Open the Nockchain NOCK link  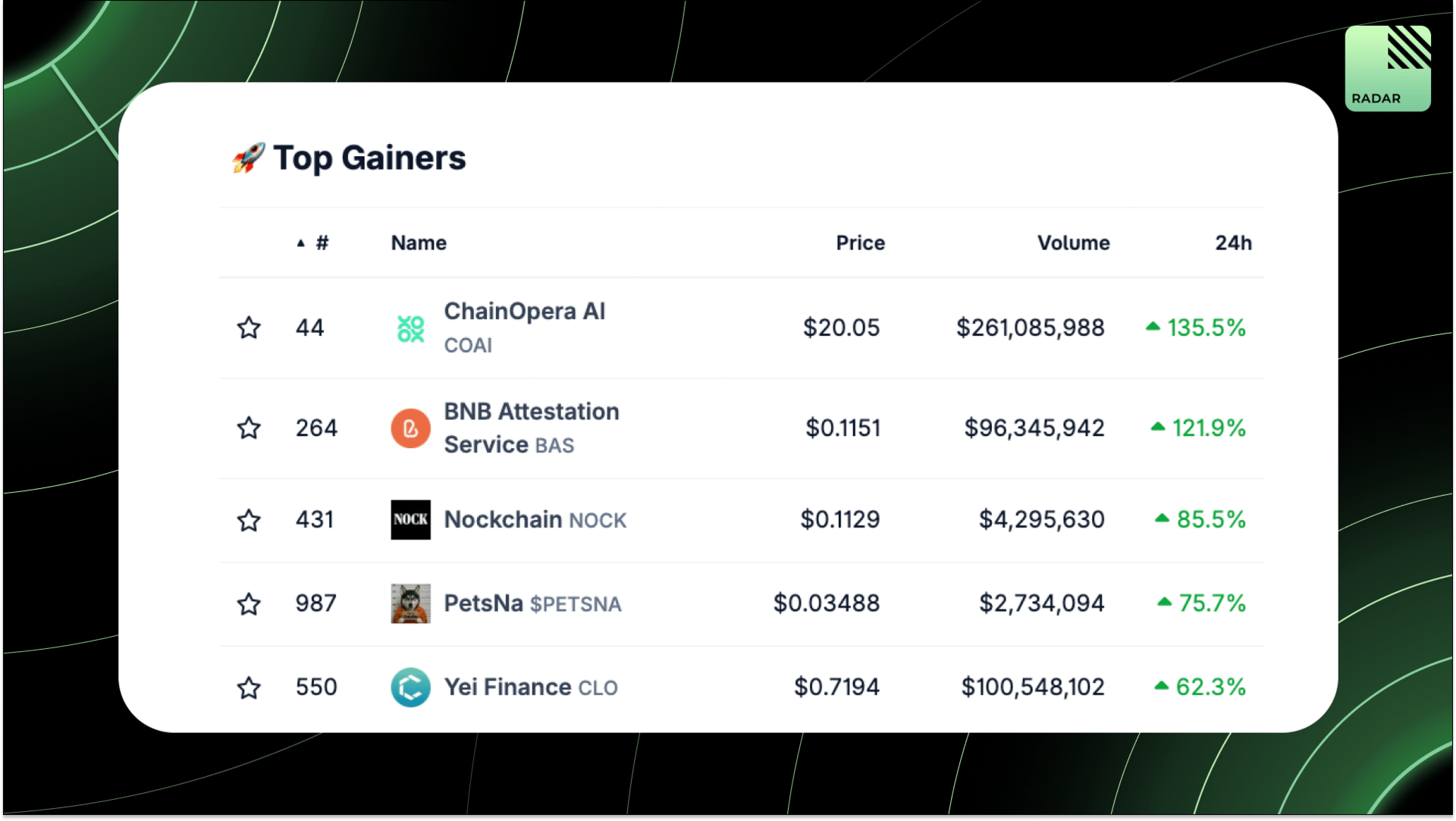pyautogui.click(x=535, y=519)
